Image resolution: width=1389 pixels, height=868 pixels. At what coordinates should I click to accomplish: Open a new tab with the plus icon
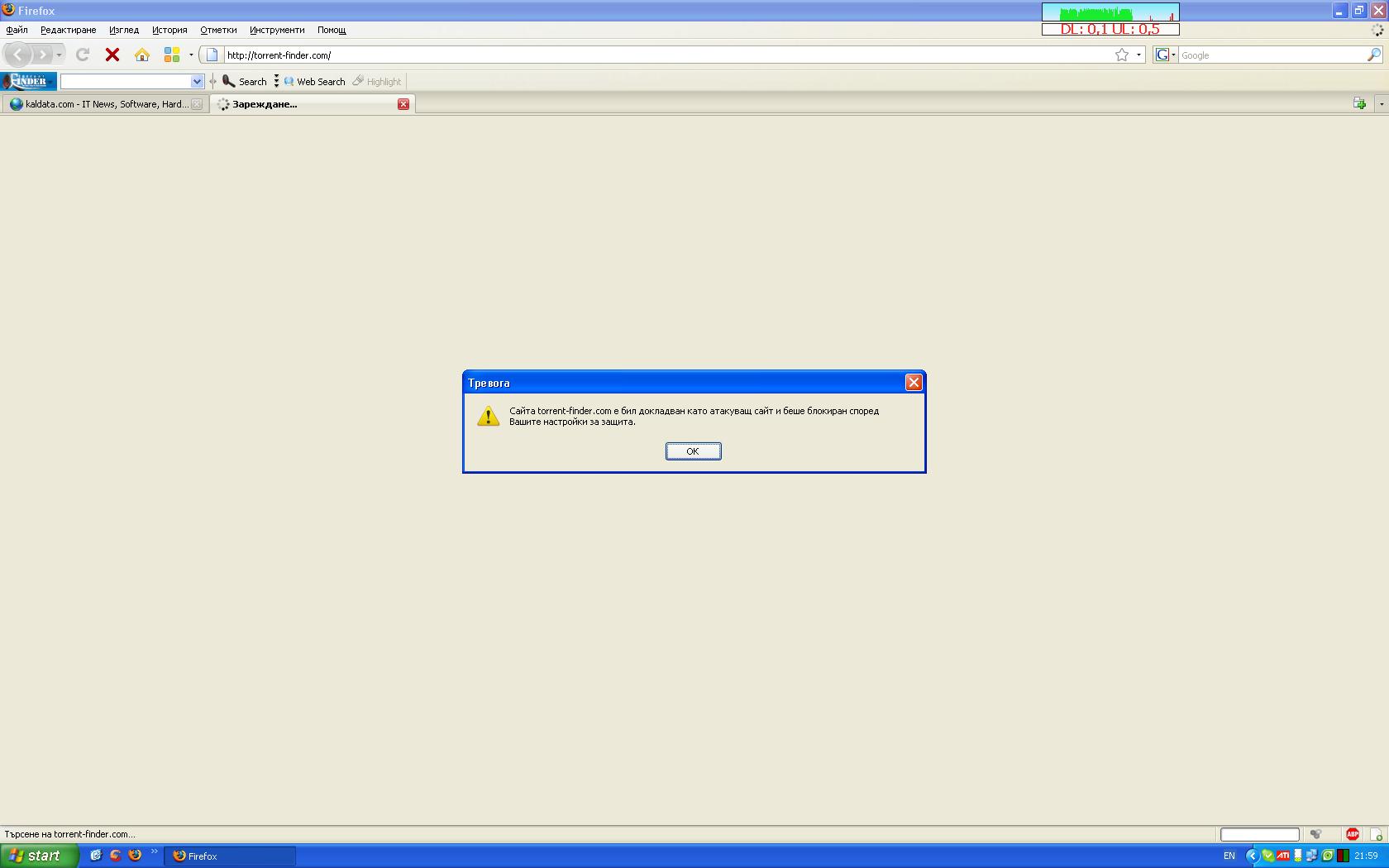click(1359, 103)
